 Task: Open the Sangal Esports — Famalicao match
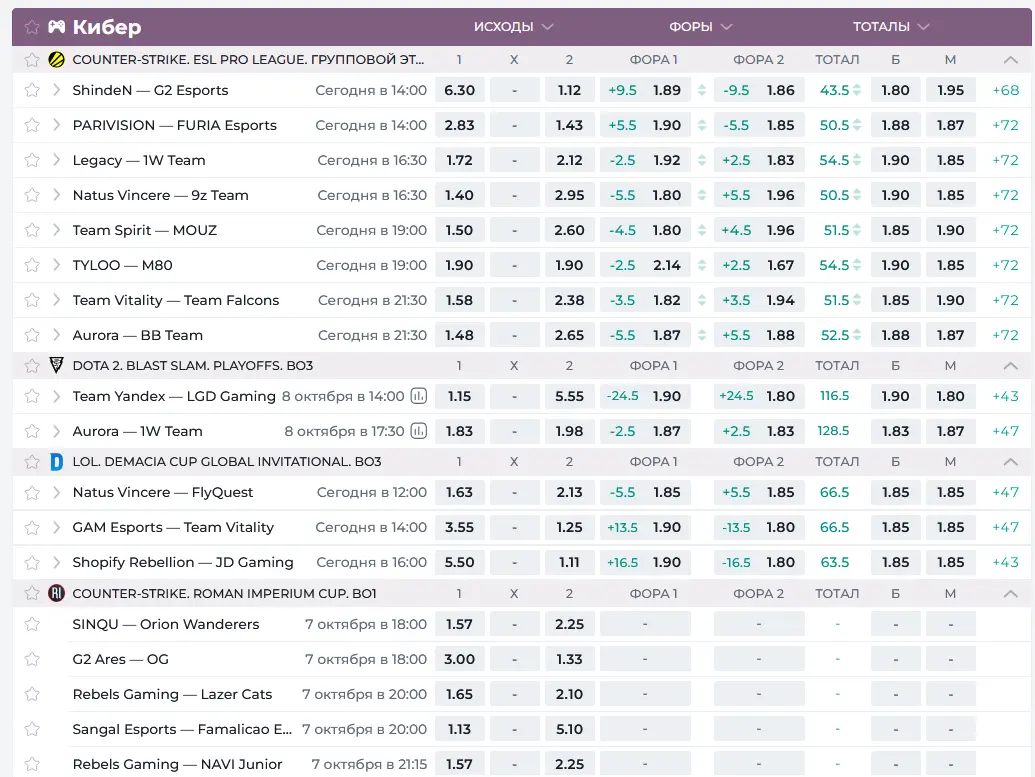pyautogui.click(x=182, y=729)
